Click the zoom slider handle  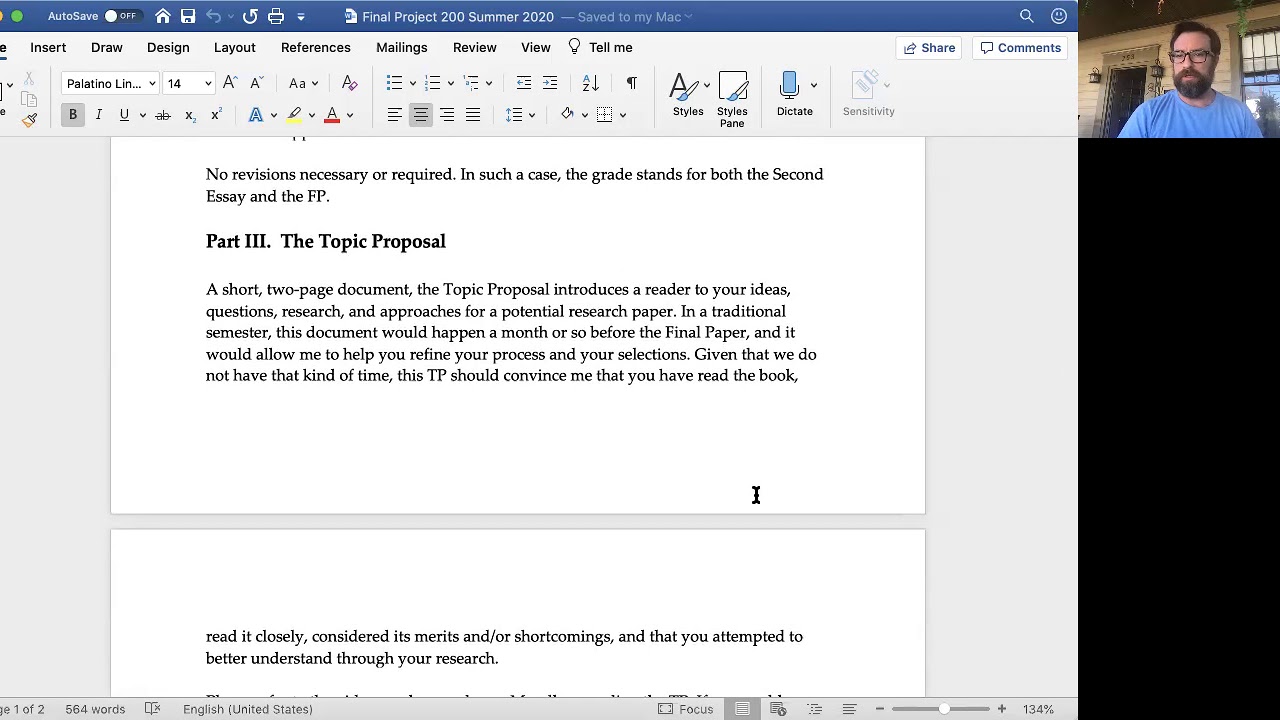coord(943,709)
